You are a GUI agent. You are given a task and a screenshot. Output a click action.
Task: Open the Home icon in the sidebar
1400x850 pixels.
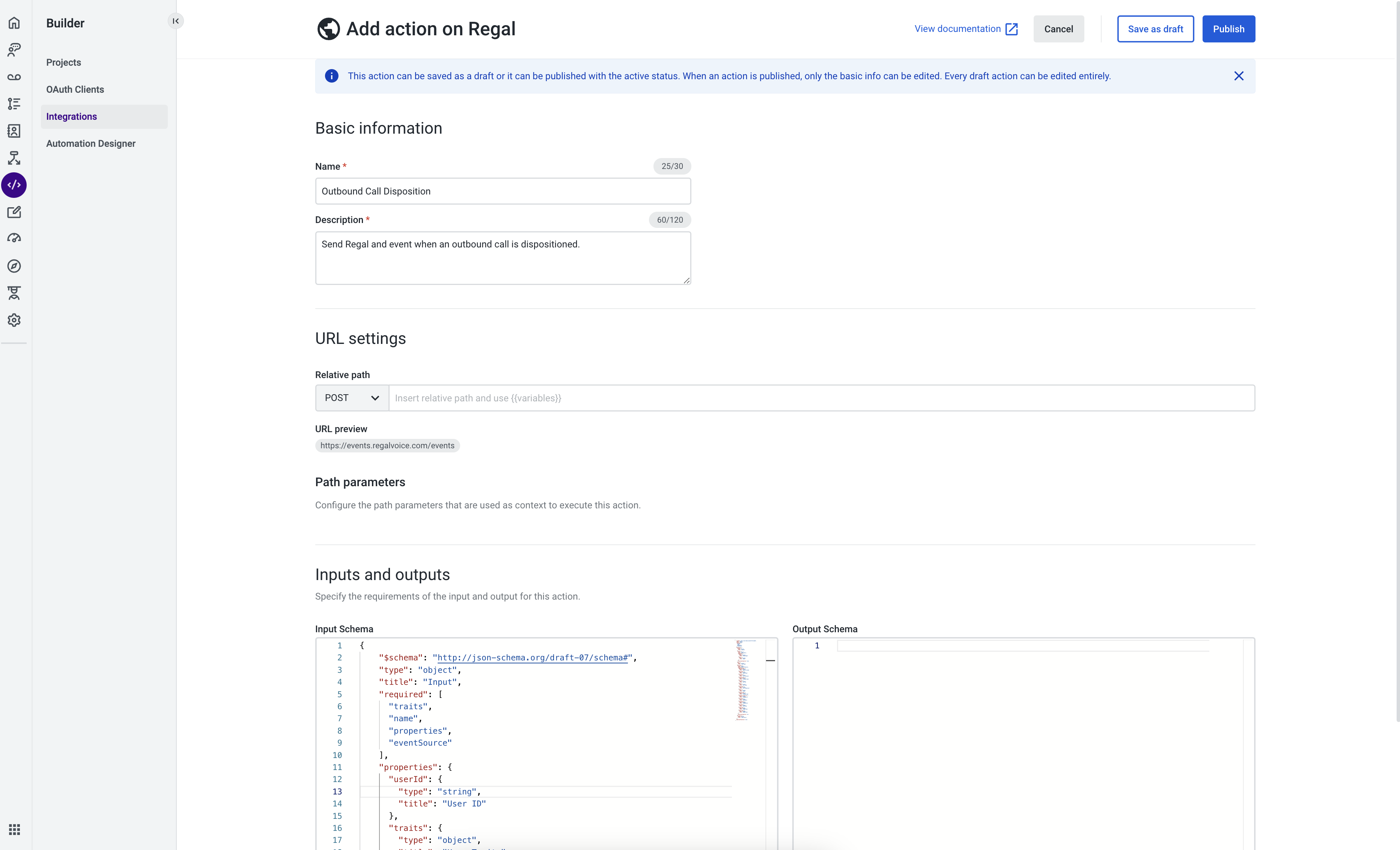click(14, 23)
